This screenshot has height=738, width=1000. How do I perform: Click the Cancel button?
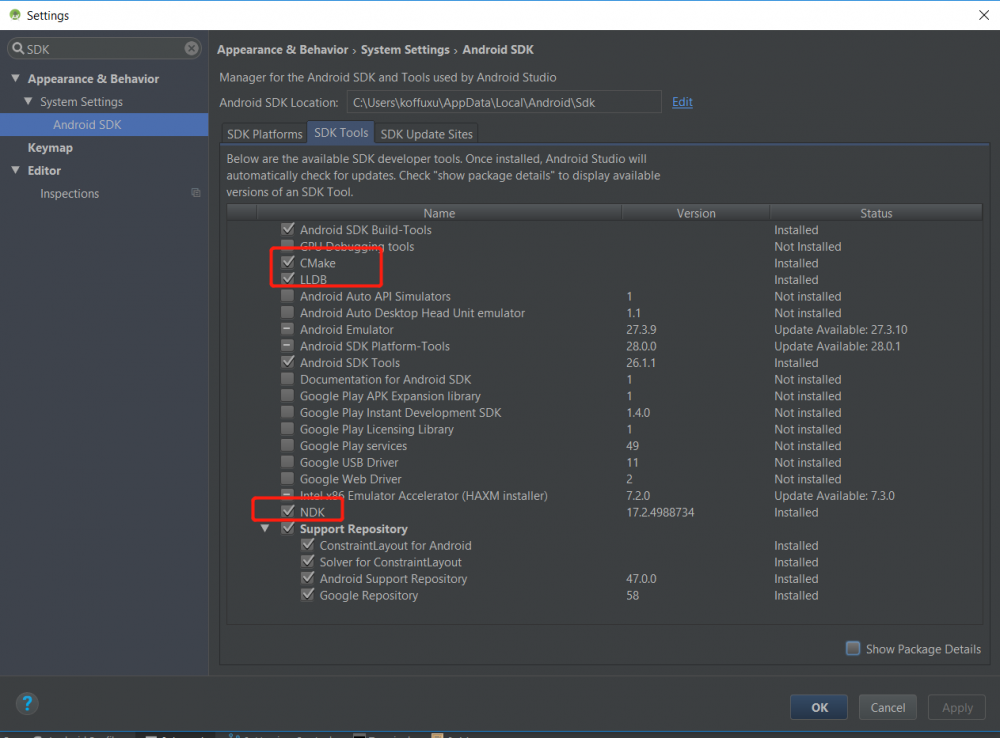[888, 707]
